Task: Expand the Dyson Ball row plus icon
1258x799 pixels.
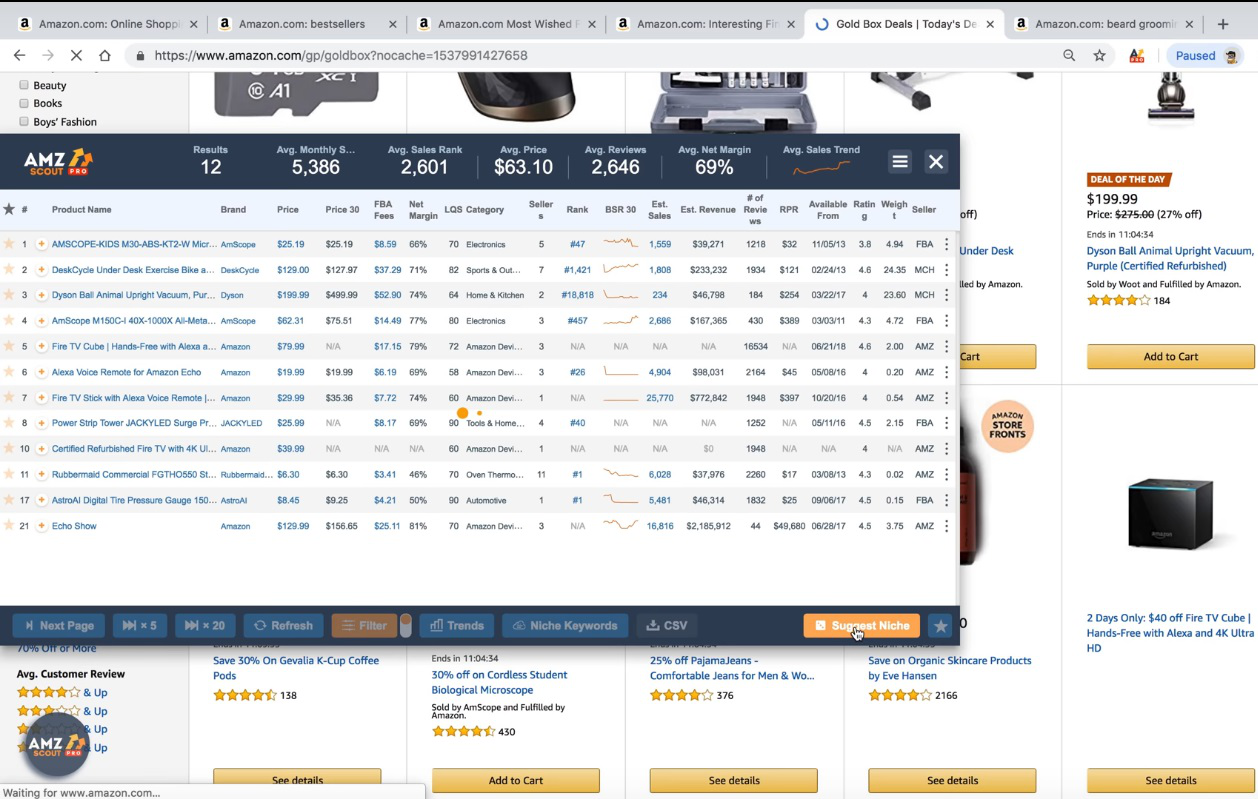Action: coord(41,295)
